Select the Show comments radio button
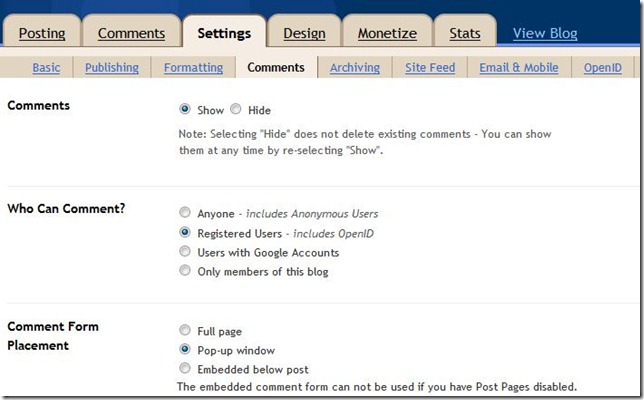The image size is (644, 400). 185,110
